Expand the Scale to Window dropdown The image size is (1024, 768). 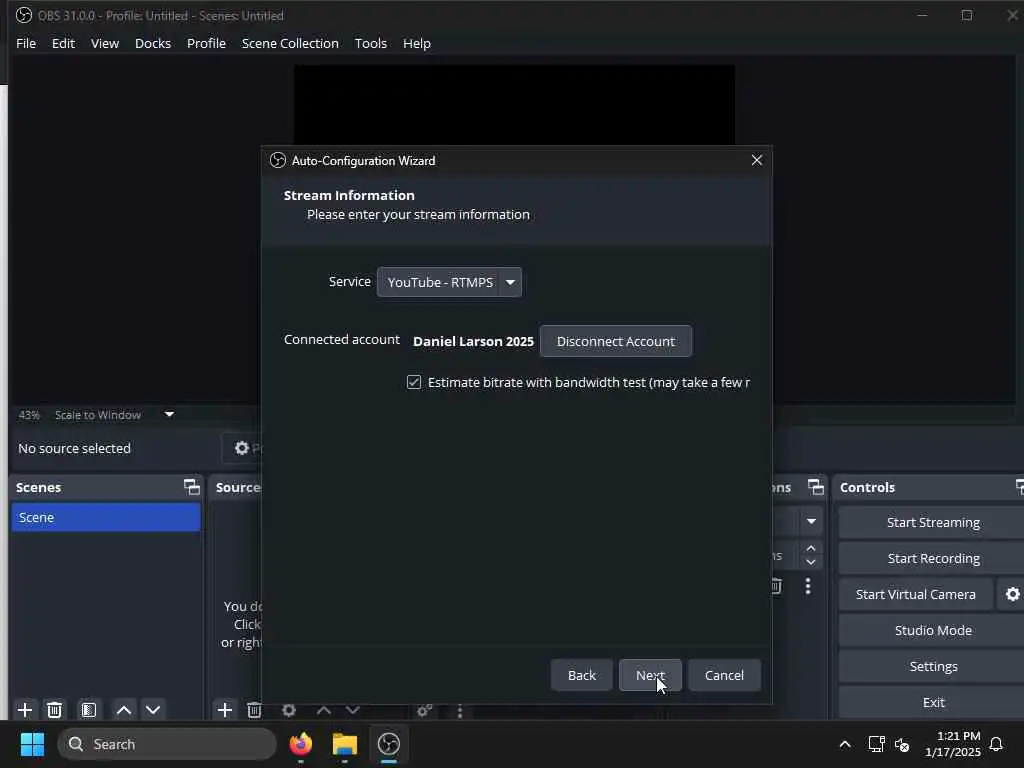(x=169, y=414)
